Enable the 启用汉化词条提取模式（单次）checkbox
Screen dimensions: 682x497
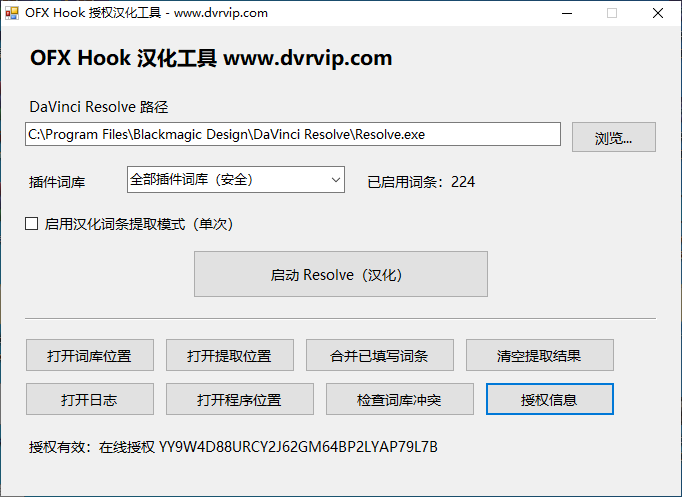(31, 224)
